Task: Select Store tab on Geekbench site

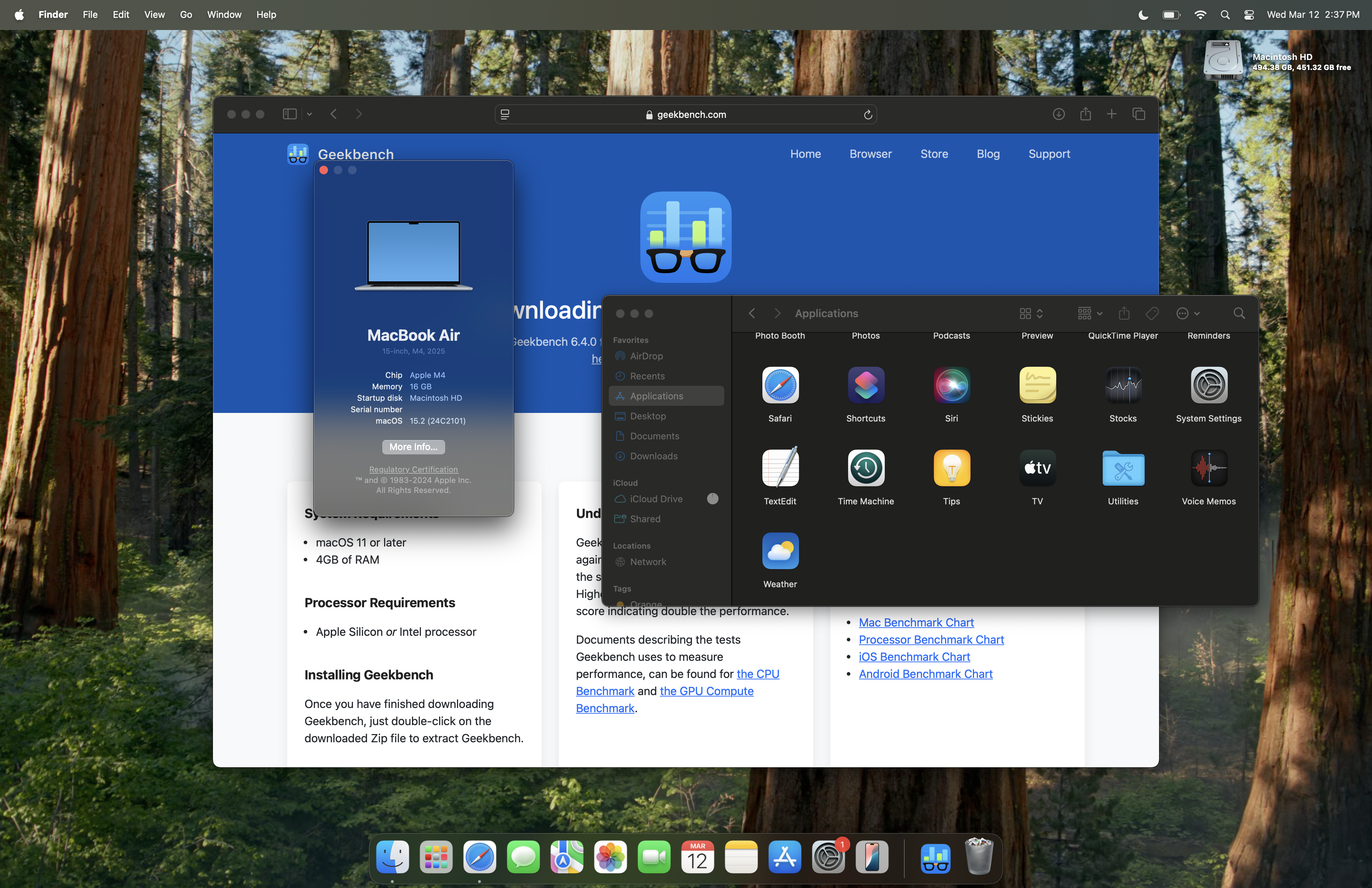Action: pyautogui.click(x=934, y=154)
